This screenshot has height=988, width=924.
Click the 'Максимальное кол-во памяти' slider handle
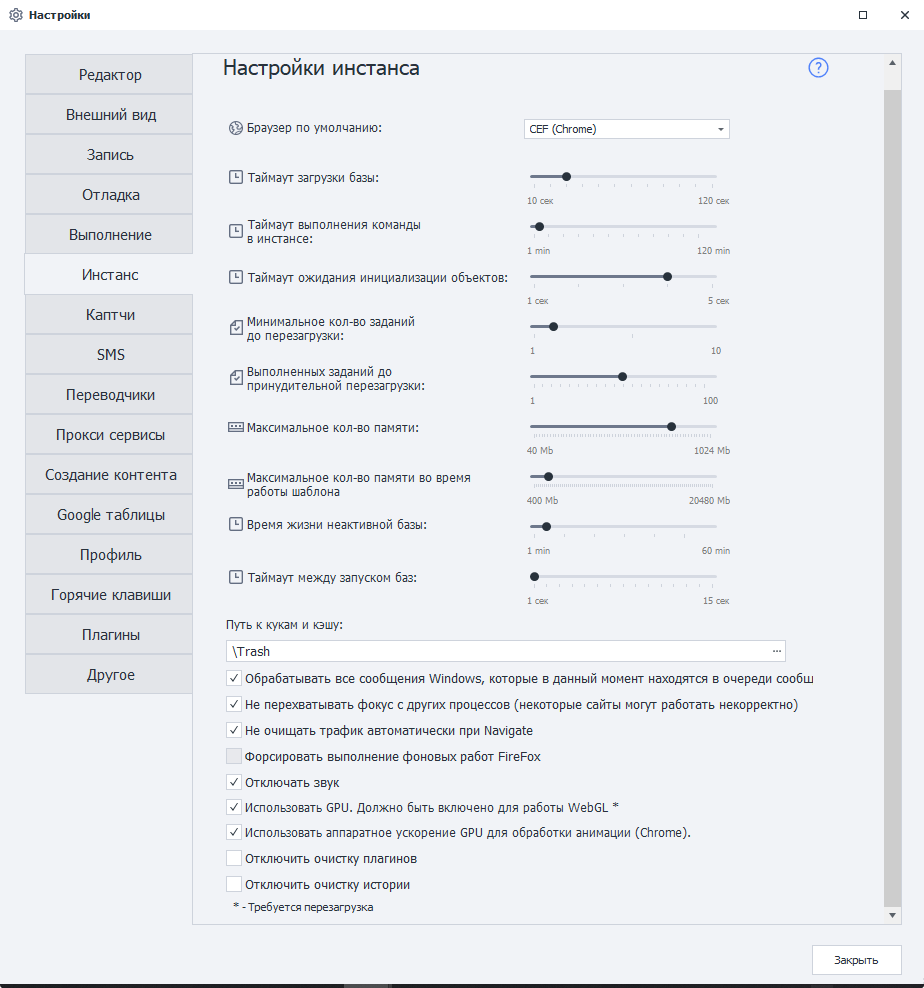(x=671, y=426)
